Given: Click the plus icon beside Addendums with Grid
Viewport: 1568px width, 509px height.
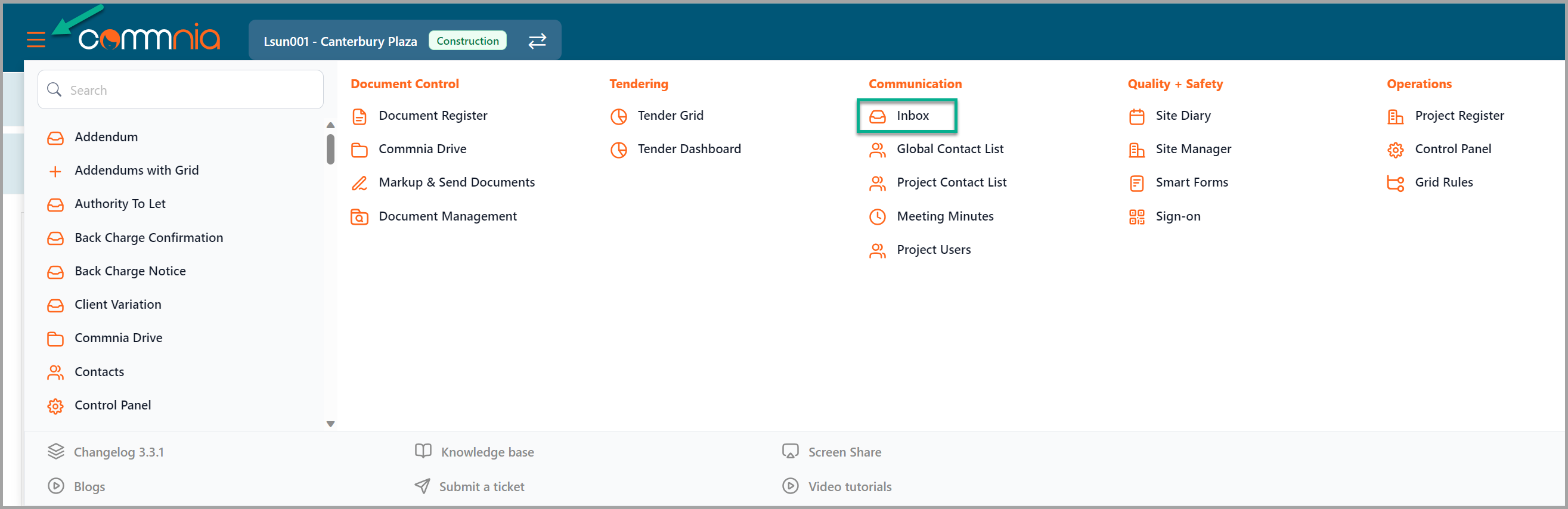Looking at the screenshot, I should (x=55, y=171).
